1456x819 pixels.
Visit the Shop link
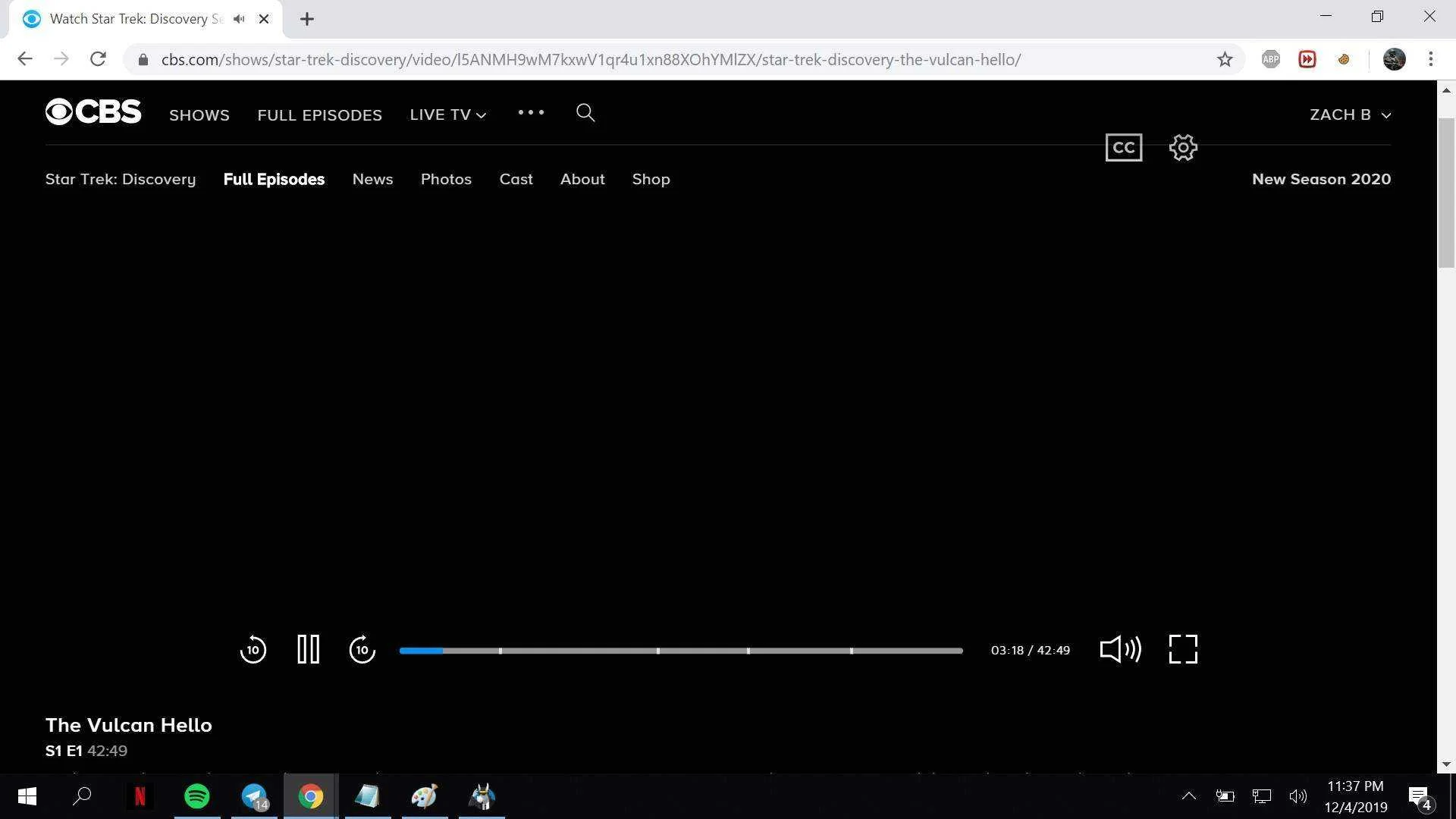(x=651, y=180)
